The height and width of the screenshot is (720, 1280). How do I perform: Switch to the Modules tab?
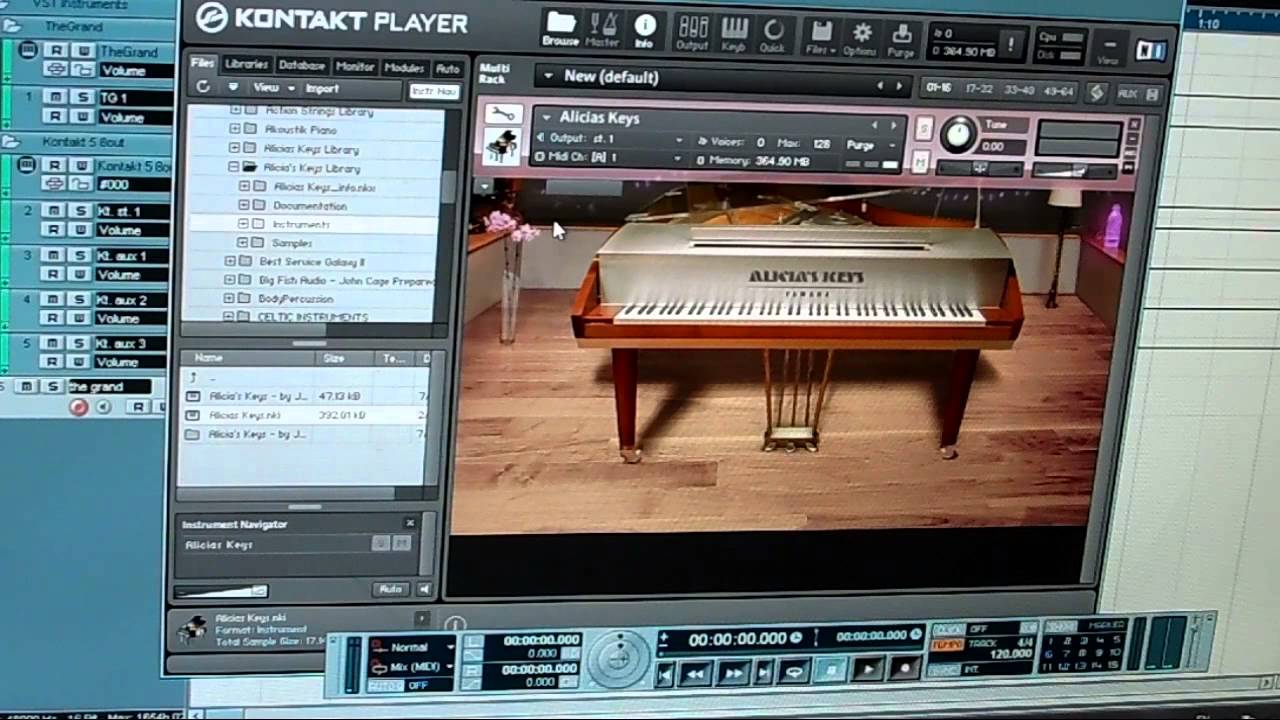point(405,67)
